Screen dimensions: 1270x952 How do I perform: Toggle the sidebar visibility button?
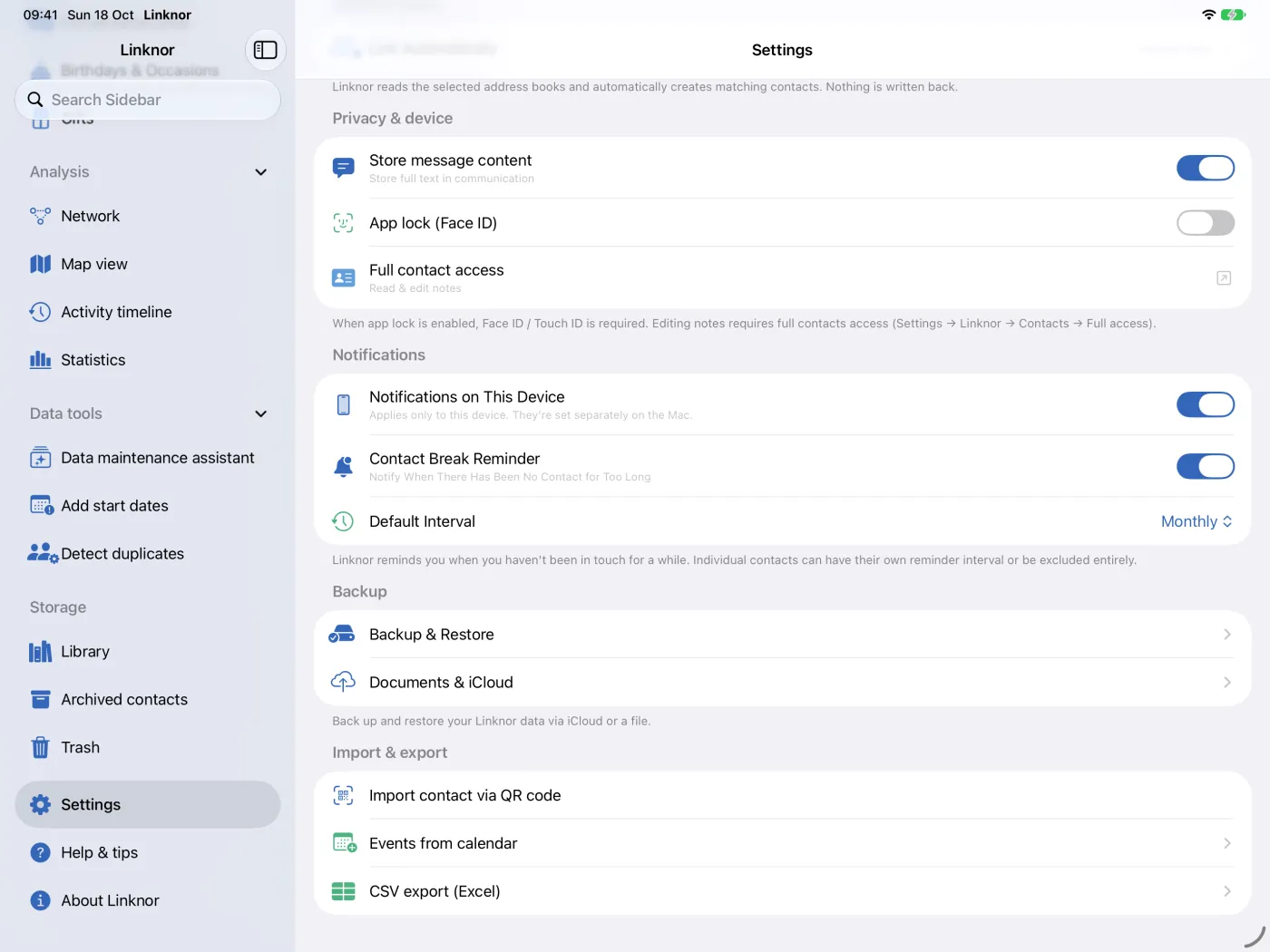(x=265, y=50)
